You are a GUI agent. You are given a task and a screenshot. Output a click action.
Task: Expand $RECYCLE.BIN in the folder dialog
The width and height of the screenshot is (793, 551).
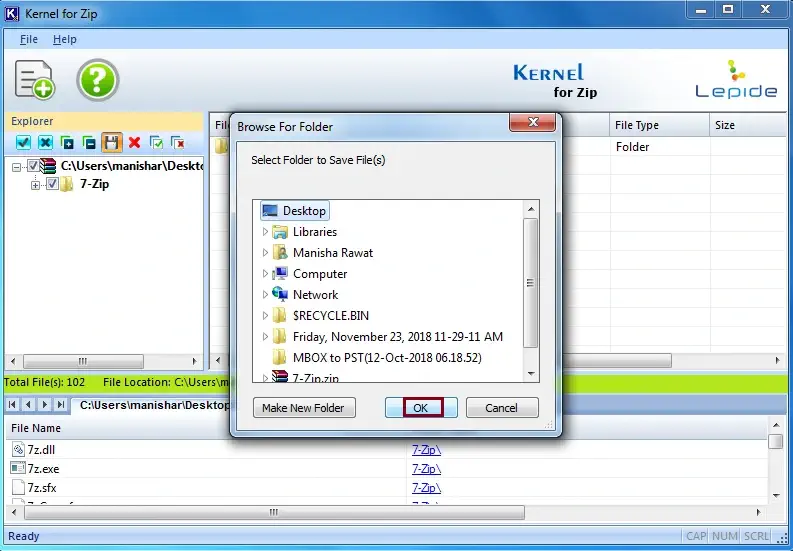(265, 316)
